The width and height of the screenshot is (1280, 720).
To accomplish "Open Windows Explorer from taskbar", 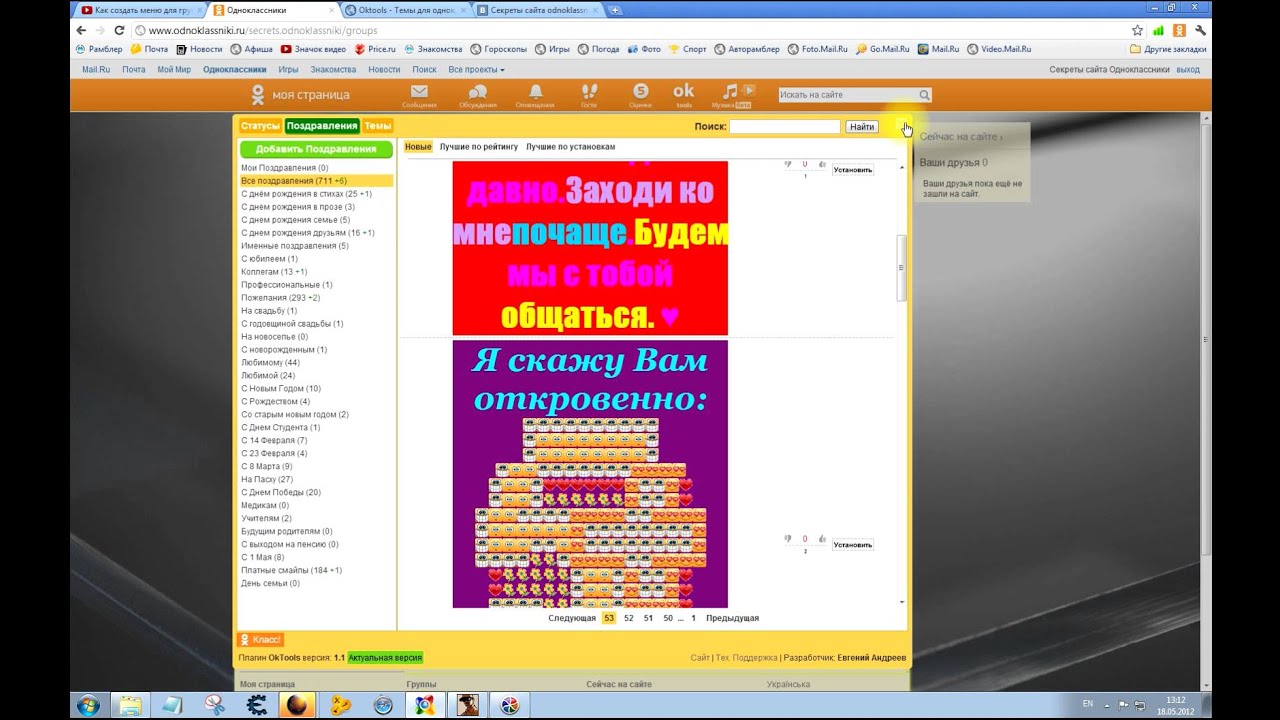I will (130, 704).
